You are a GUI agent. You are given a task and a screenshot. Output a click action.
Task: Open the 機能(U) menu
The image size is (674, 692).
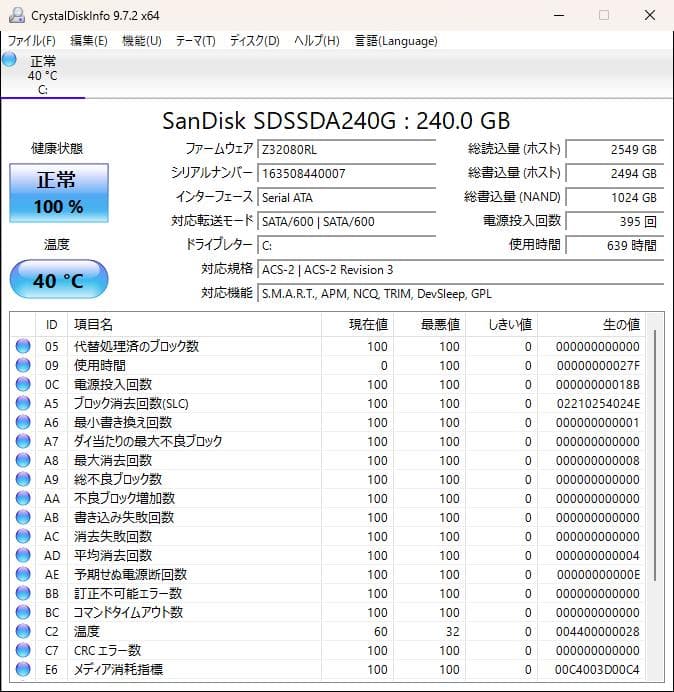click(142, 41)
